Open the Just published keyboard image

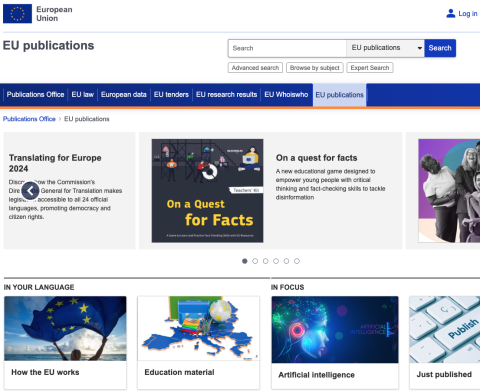(445, 330)
